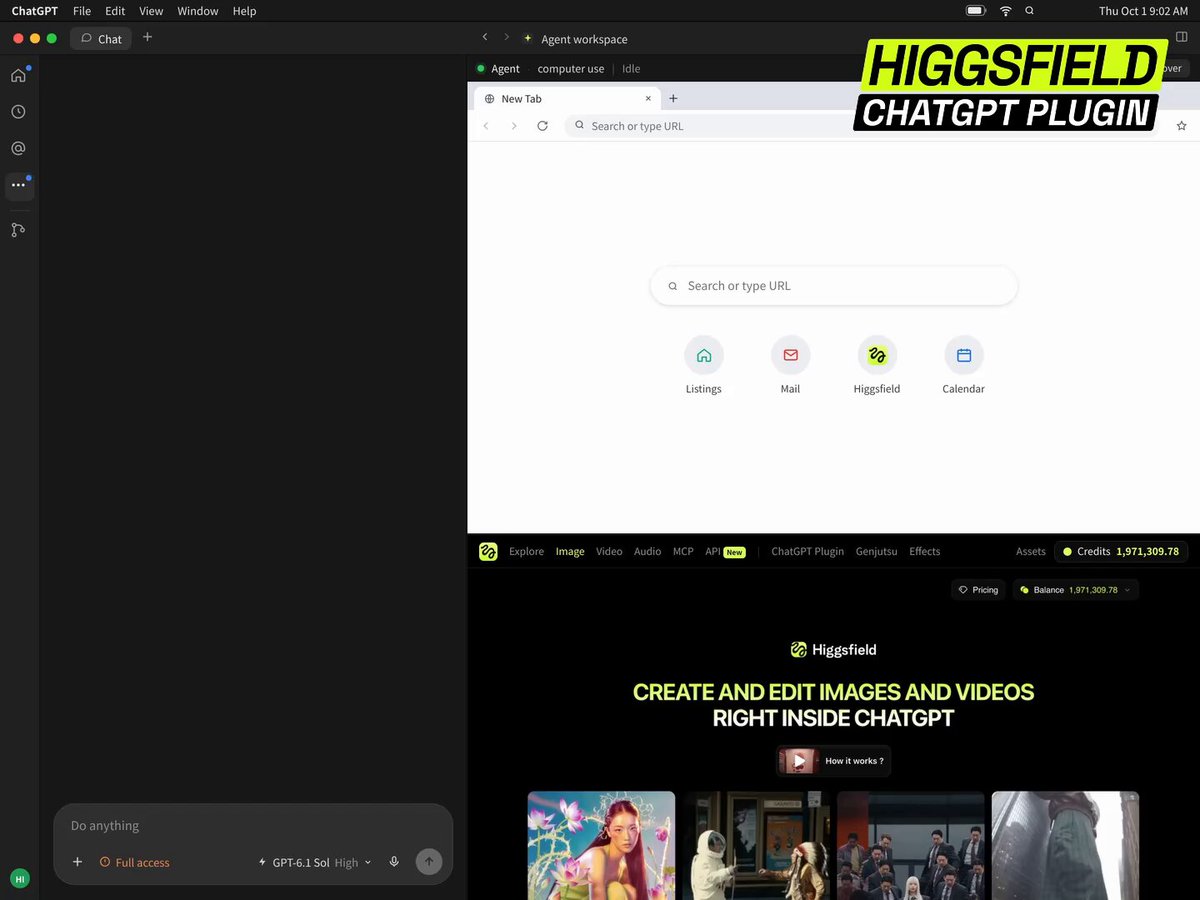Open the Calendar shortcut icon
This screenshot has width=1200, height=900.
click(x=964, y=355)
